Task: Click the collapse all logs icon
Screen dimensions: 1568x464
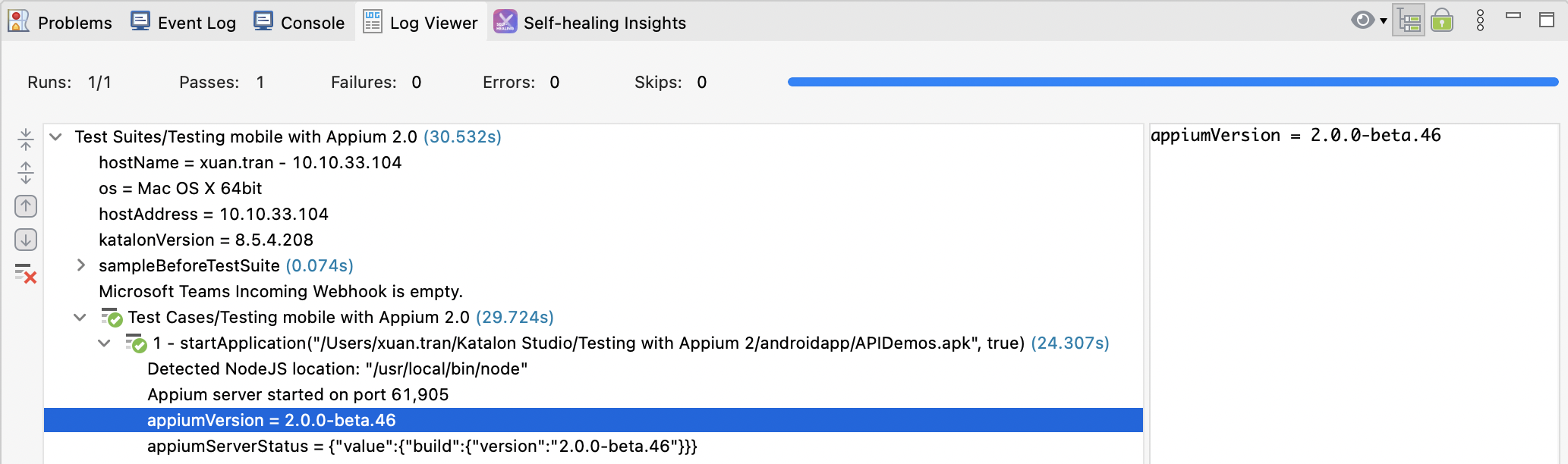Action: click(x=26, y=139)
